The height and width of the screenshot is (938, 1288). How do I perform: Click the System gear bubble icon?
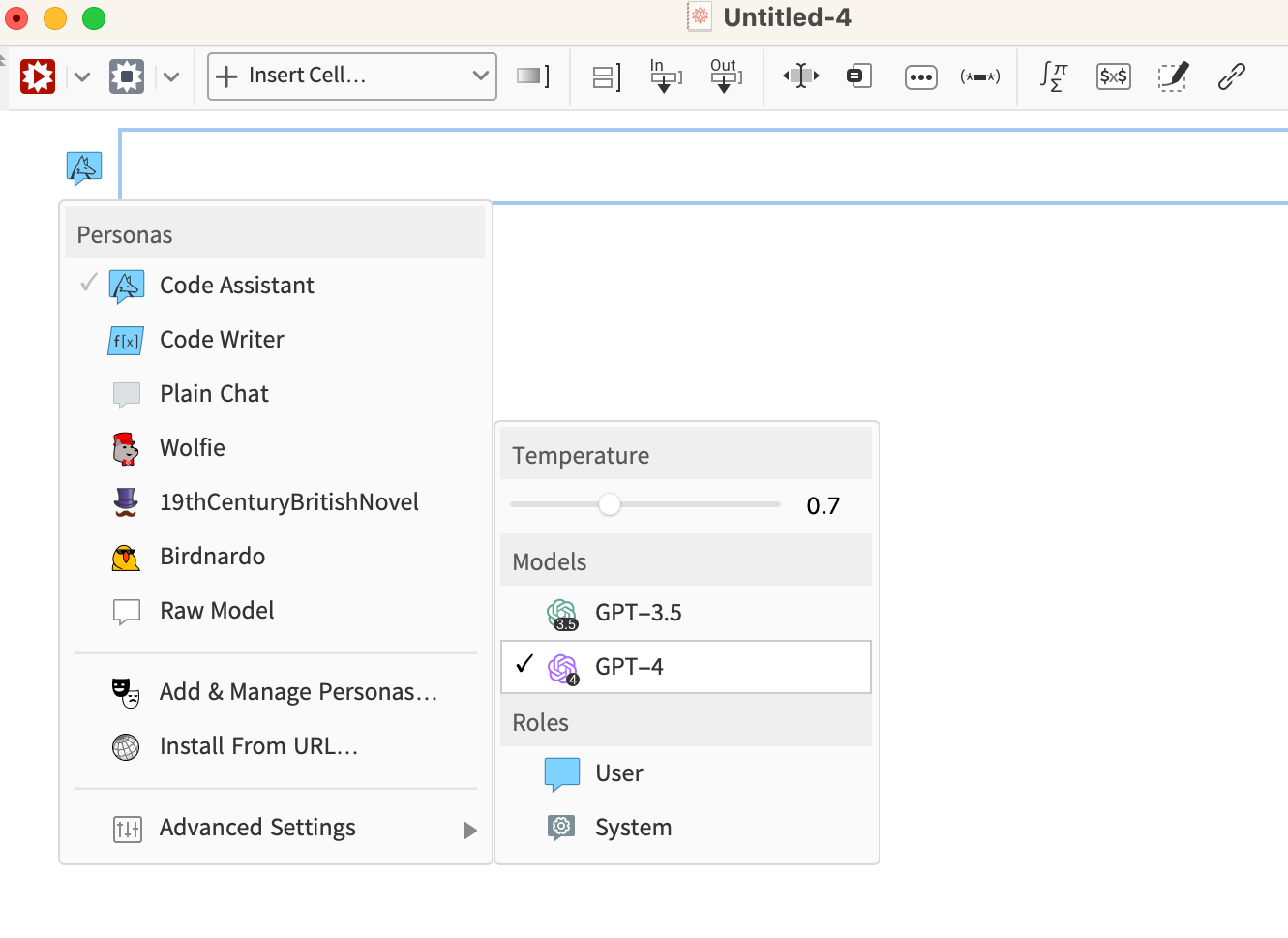click(x=561, y=828)
